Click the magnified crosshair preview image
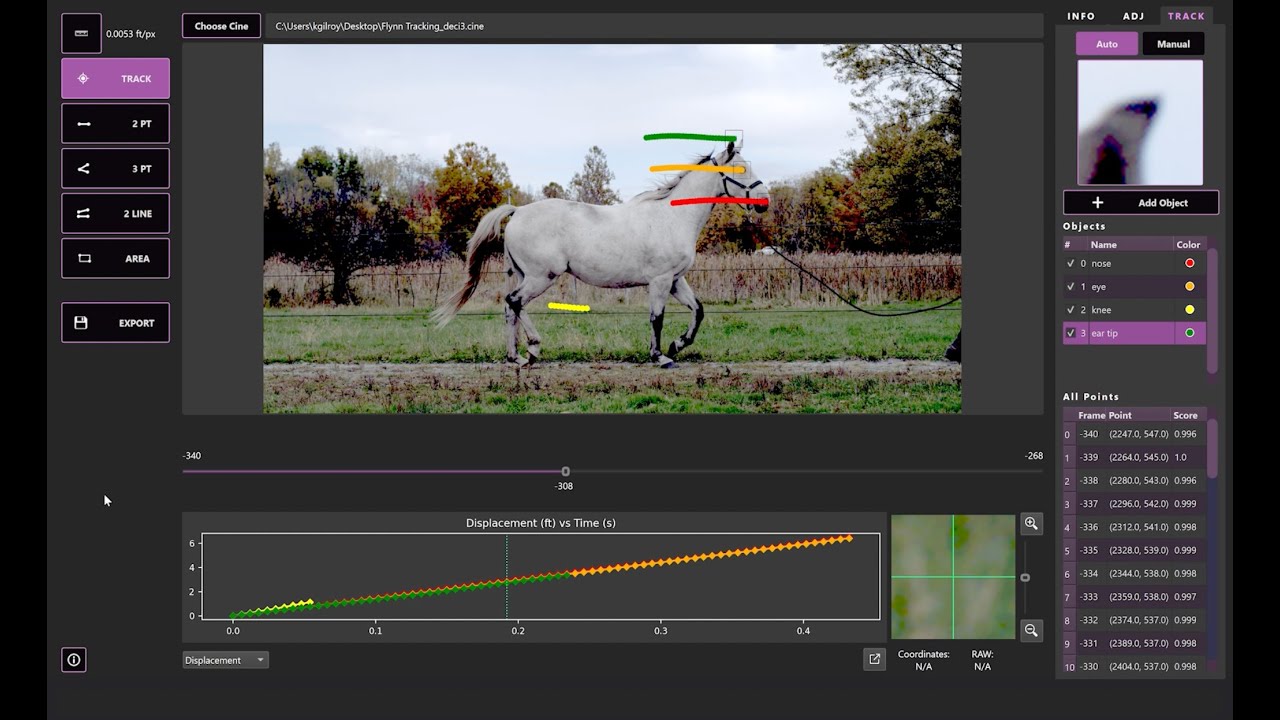Screen dimensions: 1280x720 [x=953, y=577]
